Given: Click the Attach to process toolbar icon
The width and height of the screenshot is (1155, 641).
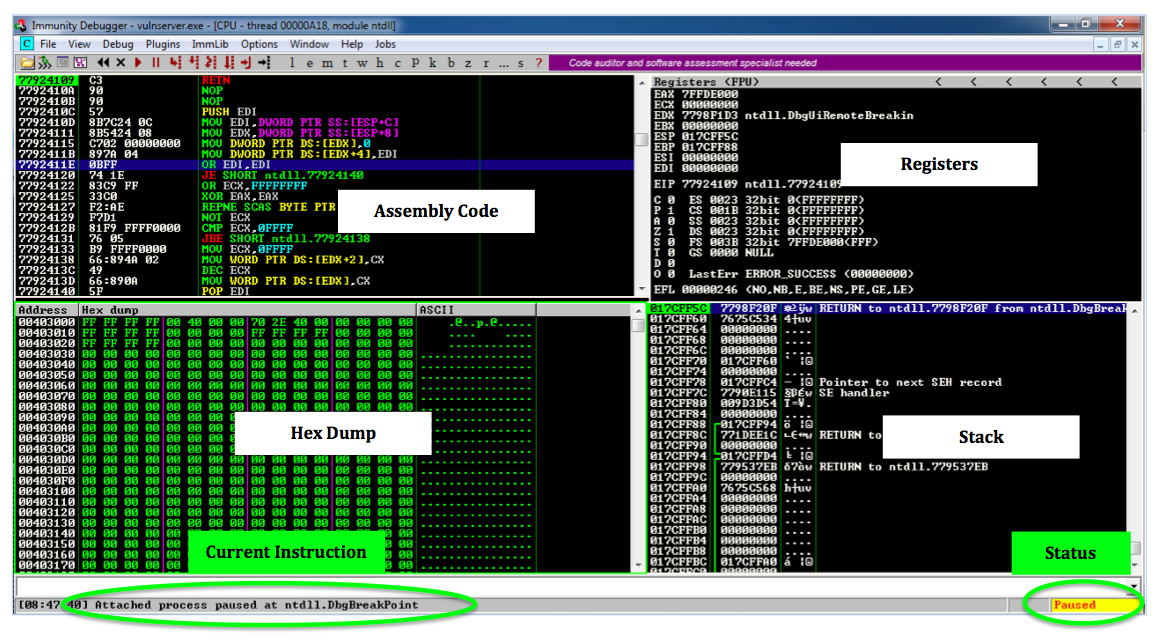Looking at the screenshot, I should point(44,63).
